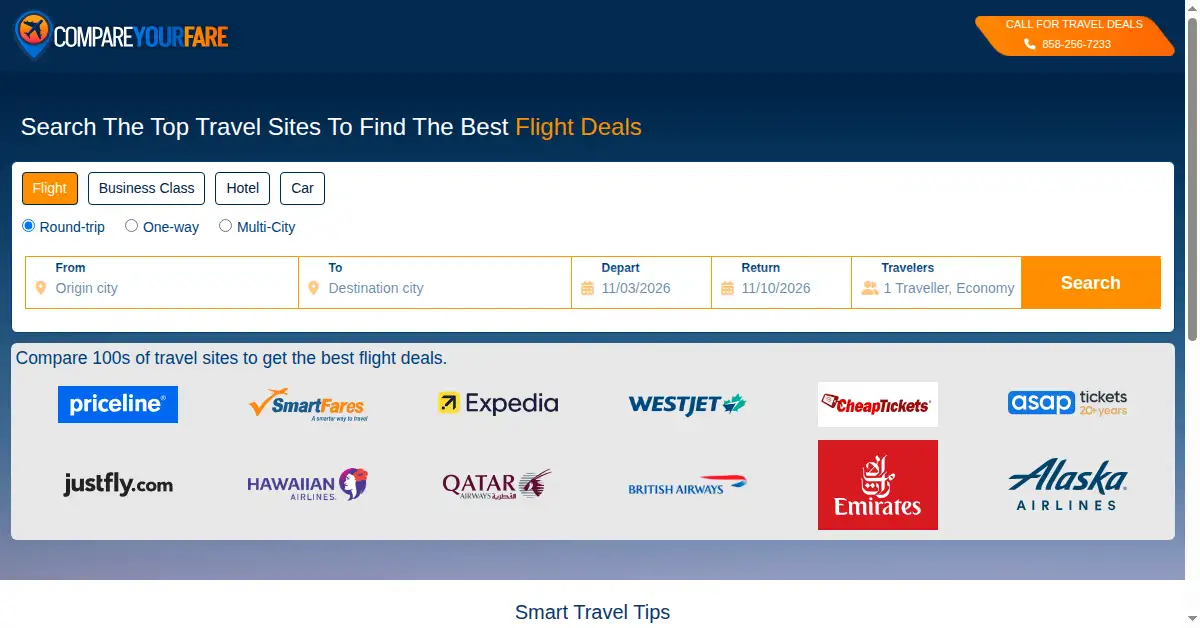Choose the Priceline logo
The width and height of the screenshot is (1200, 628).
click(118, 404)
